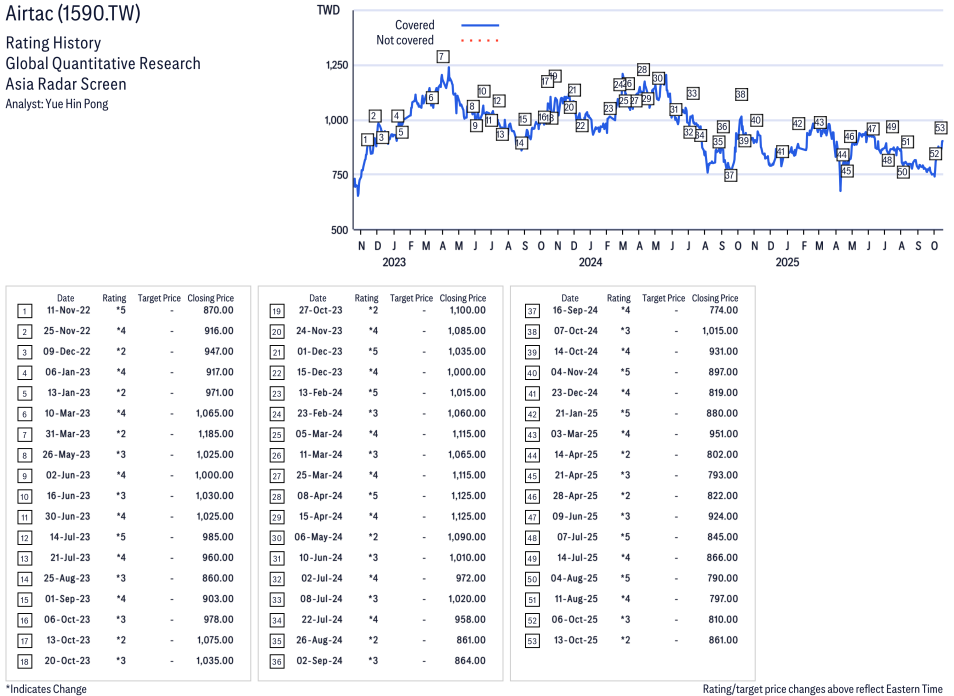954x696 pixels.
Task: Click Date column header in the first table
Action: [65, 298]
